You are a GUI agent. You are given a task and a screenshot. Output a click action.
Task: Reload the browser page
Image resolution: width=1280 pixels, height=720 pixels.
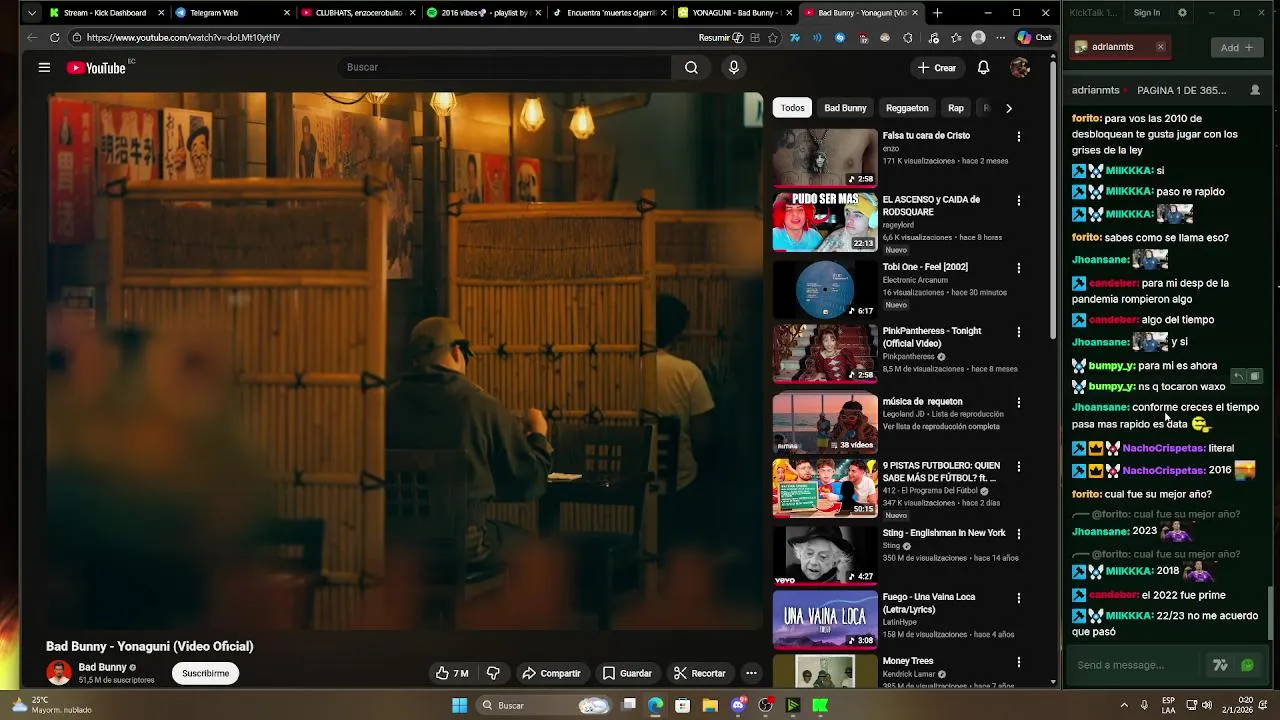click(54, 37)
